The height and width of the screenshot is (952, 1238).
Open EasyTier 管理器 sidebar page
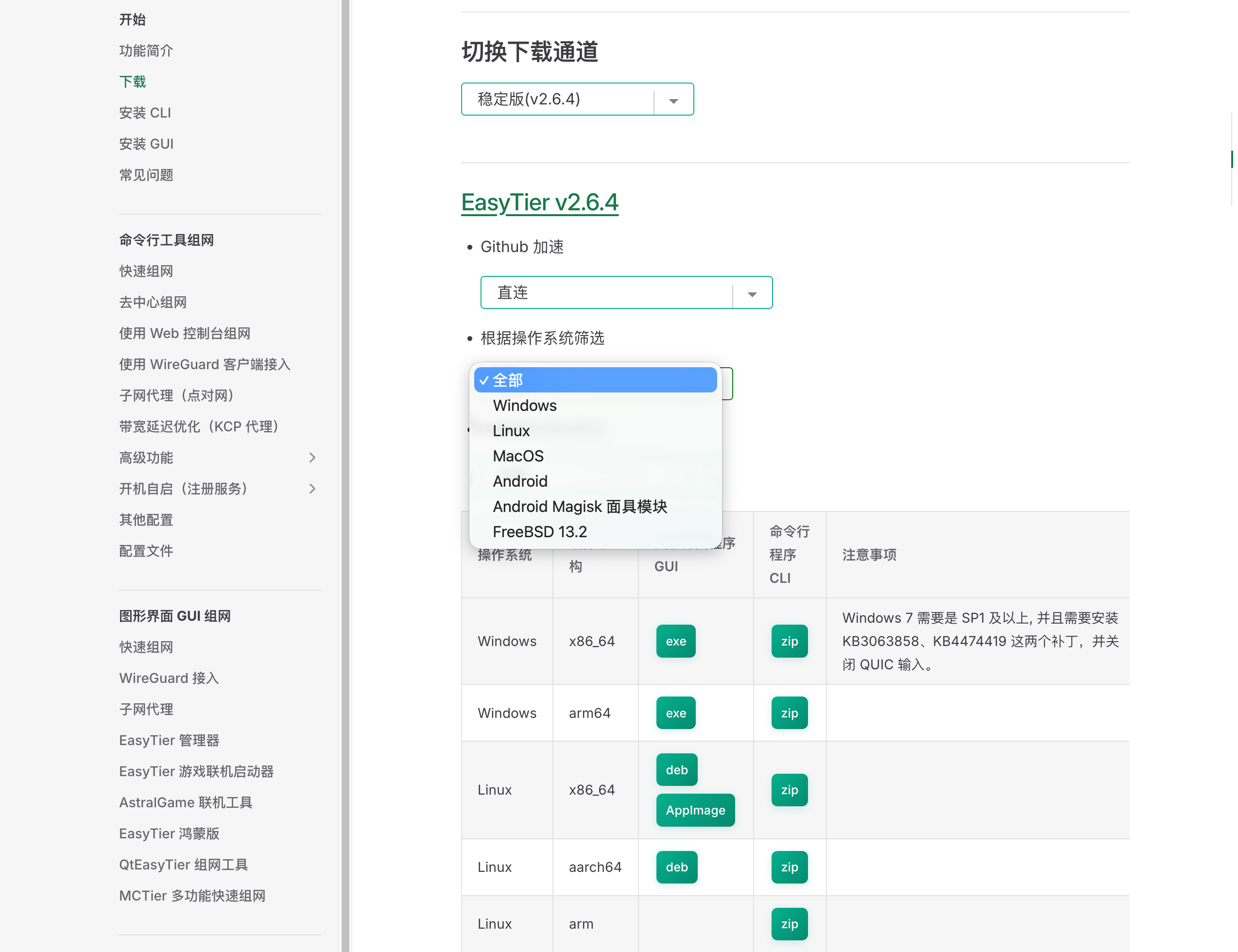click(170, 740)
